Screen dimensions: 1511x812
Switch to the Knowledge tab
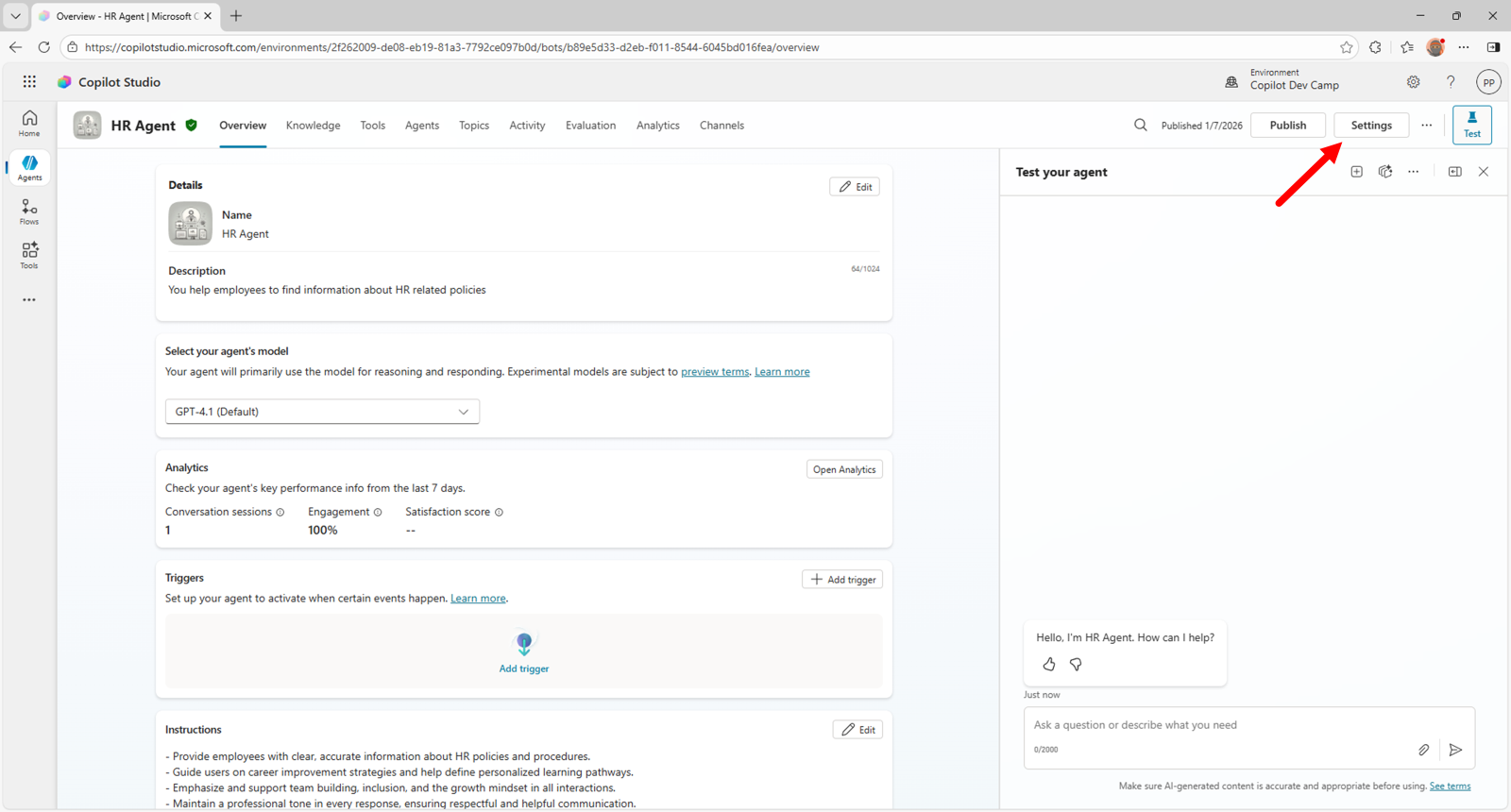tap(313, 126)
